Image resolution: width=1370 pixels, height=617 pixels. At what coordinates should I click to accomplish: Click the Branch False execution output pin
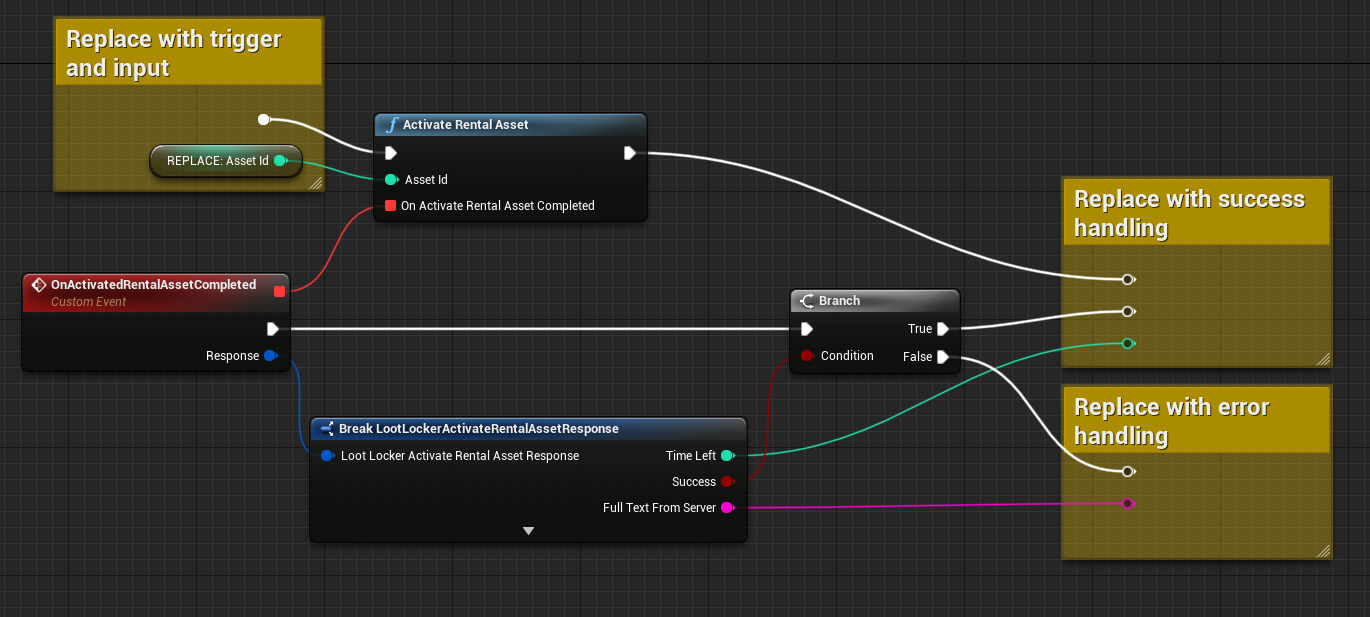click(x=942, y=357)
